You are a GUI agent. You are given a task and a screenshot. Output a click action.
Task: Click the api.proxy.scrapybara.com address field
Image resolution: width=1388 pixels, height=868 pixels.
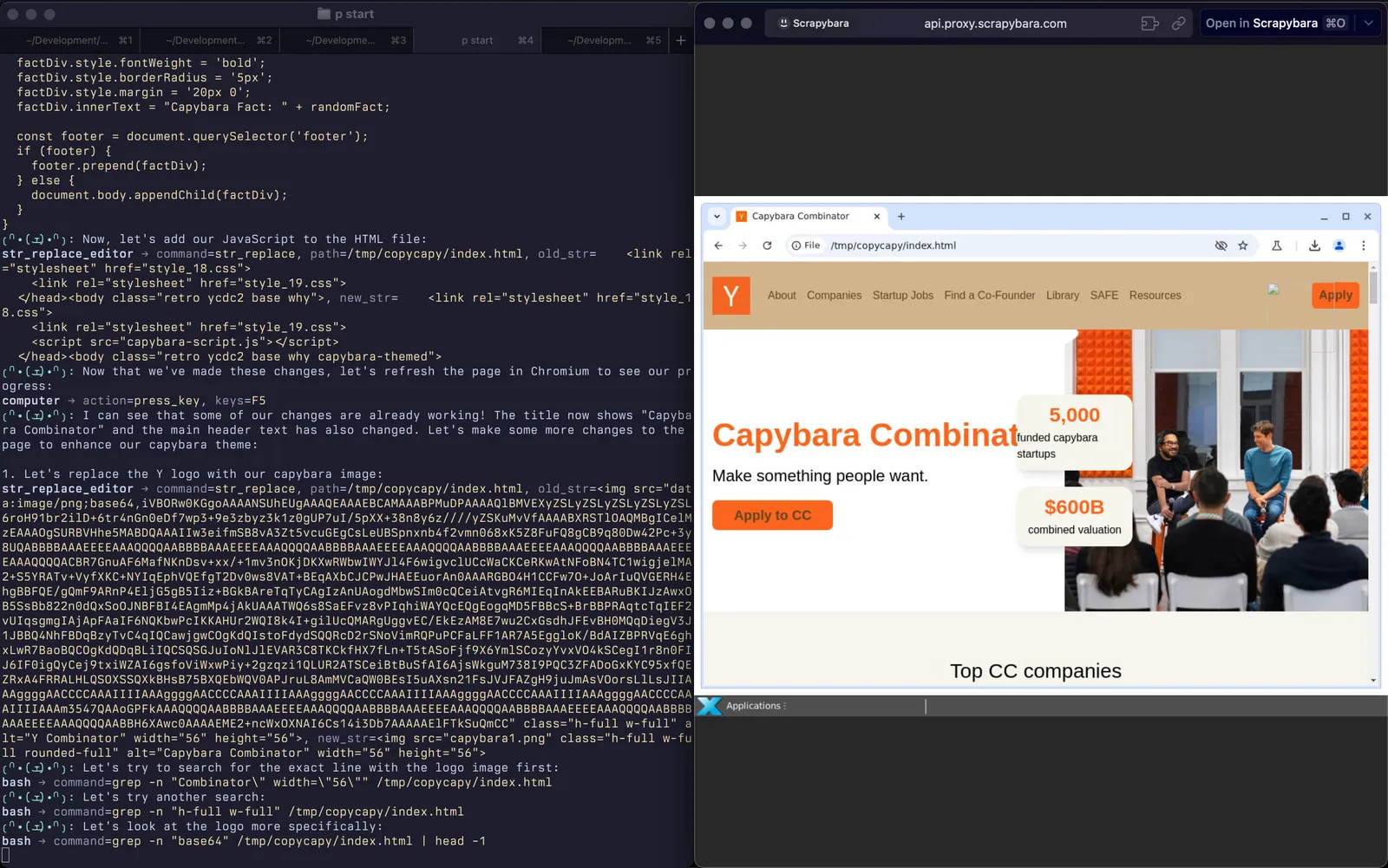(995, 23)
